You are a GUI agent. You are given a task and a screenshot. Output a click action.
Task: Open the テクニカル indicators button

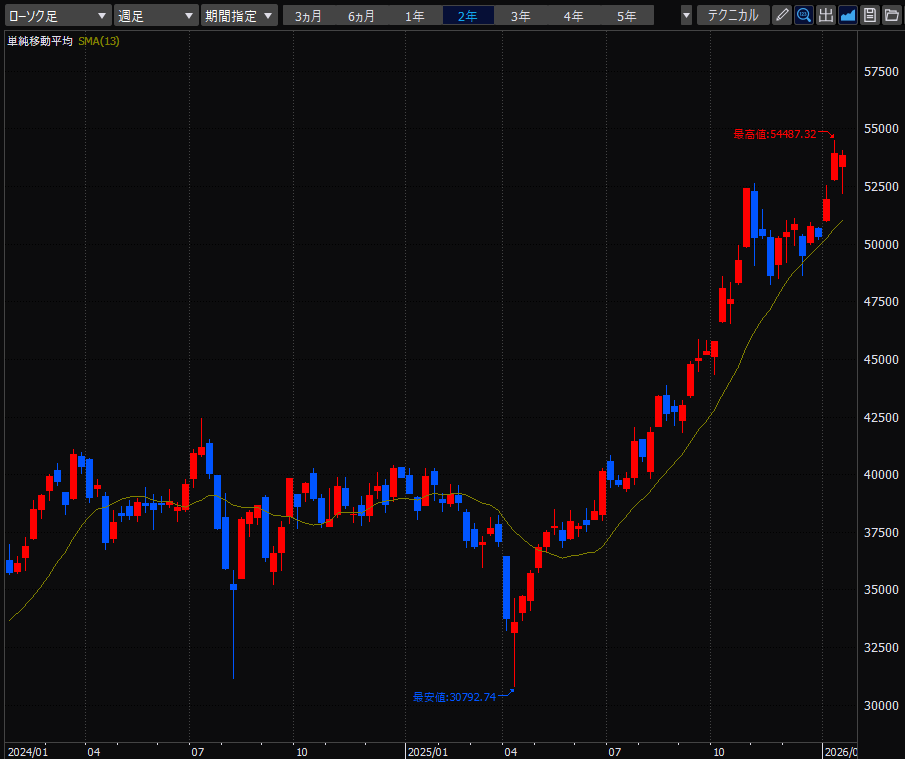point(733,16)
